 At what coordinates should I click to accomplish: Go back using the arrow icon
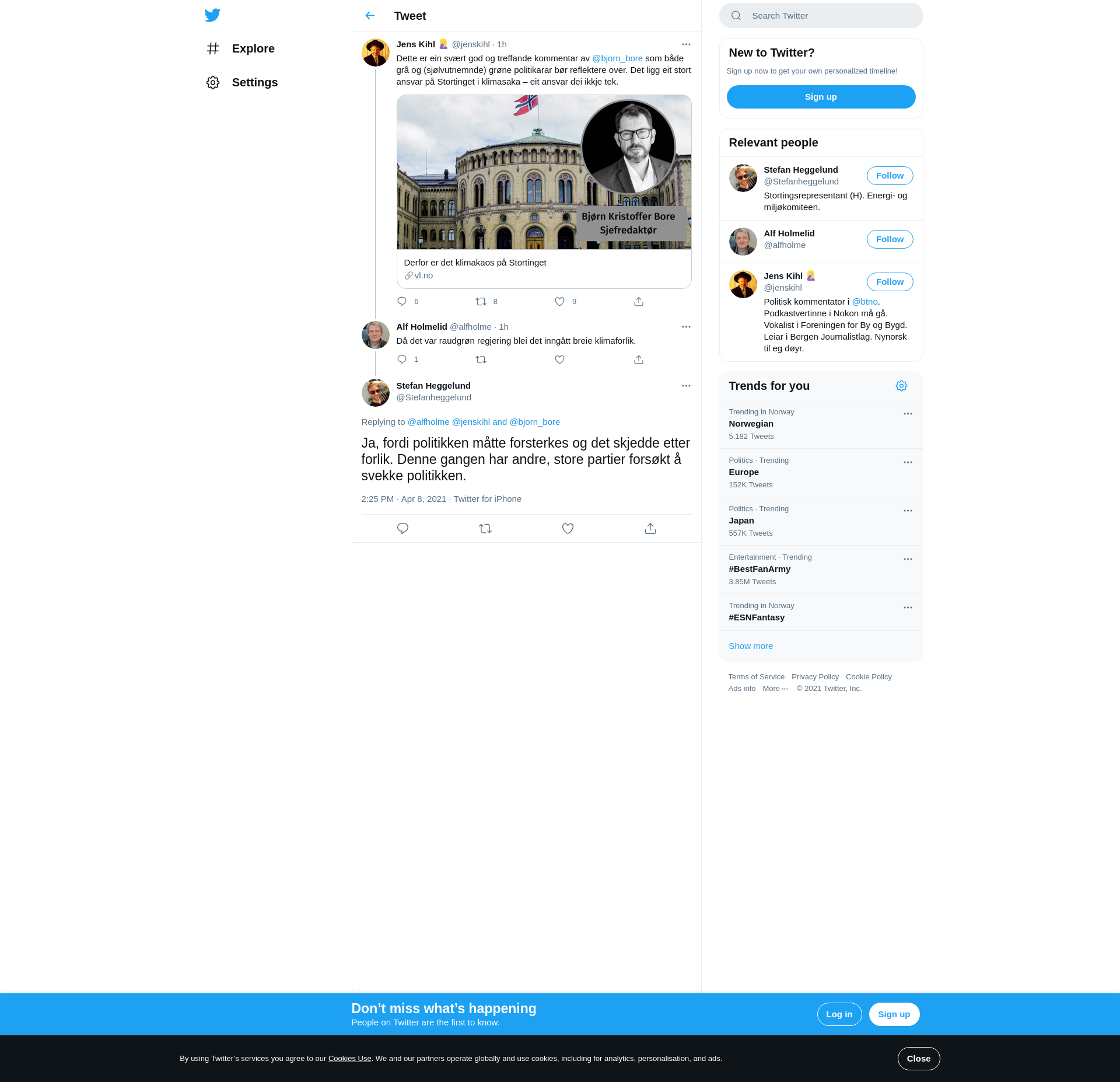[x=370, y=16]
